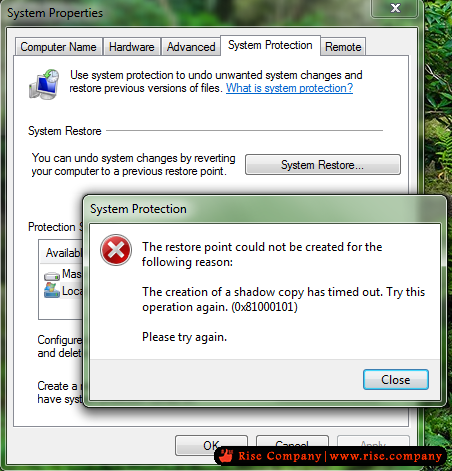Screen dimensions: 452x471
Task: Close the System Protection error dialog
Action: 396,379
